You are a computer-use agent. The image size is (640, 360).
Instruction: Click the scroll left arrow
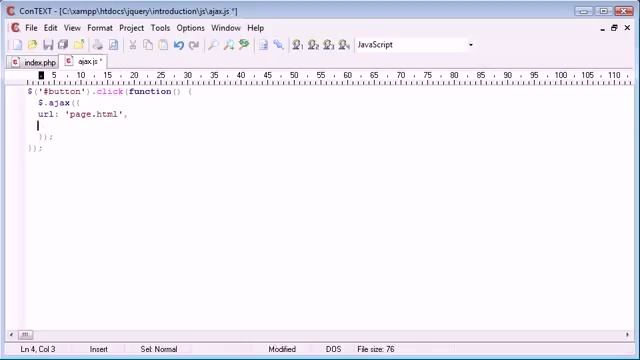11,335
